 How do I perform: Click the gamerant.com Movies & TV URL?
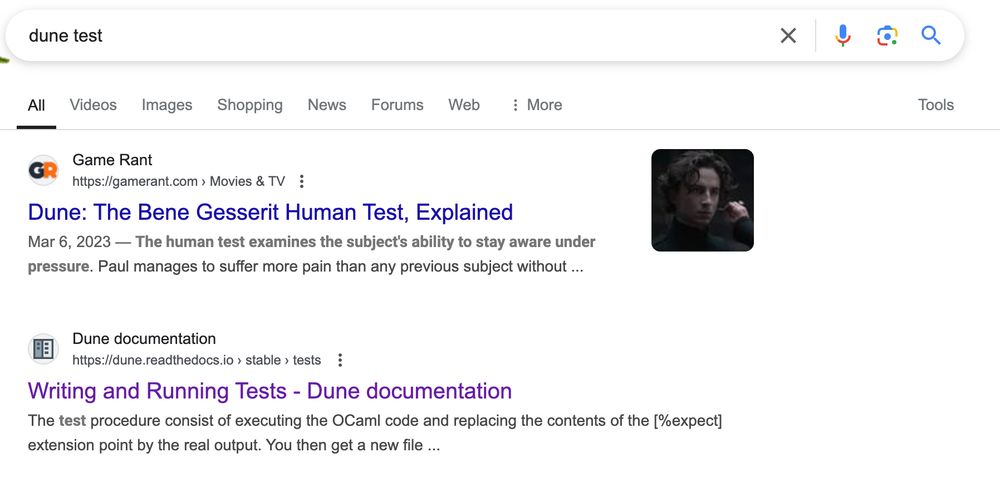pos(179,182)
